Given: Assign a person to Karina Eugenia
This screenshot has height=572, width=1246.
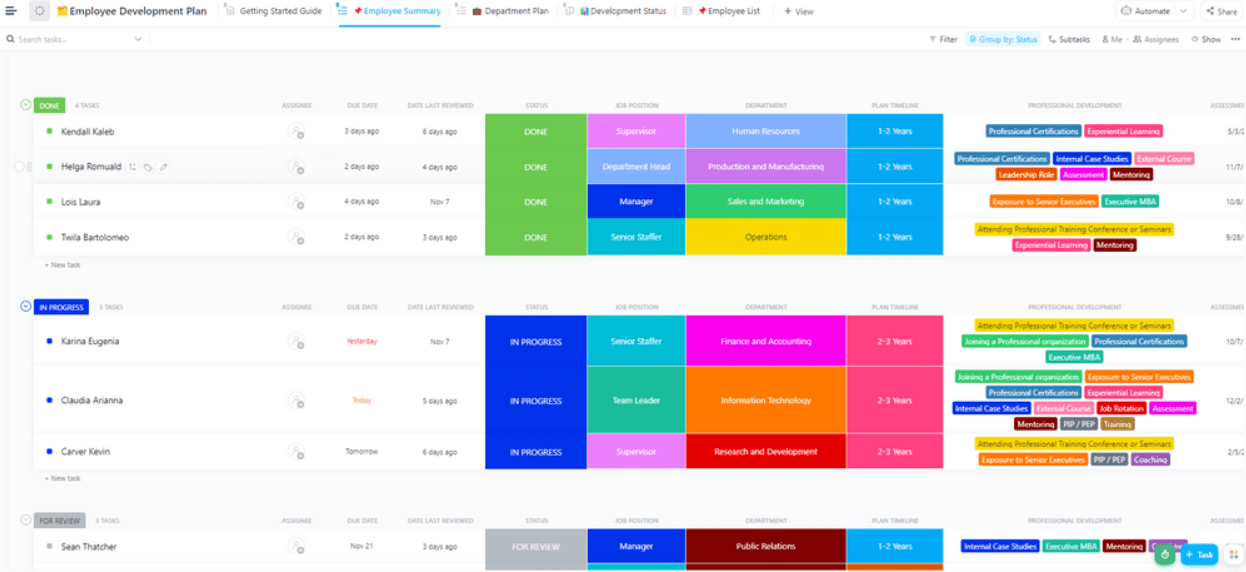Looking at the screenshot, I should click(x=296, y=341).
